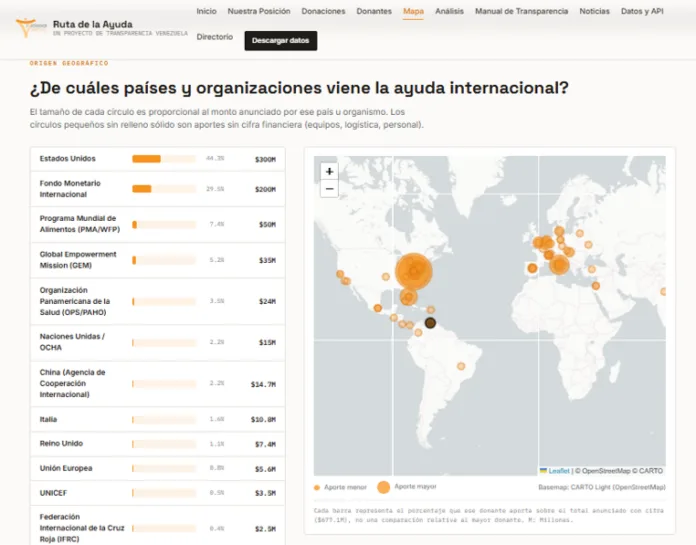Select Organización Panamericana de la Salud row
Viewport: 696px width, 545px height.
158,301
